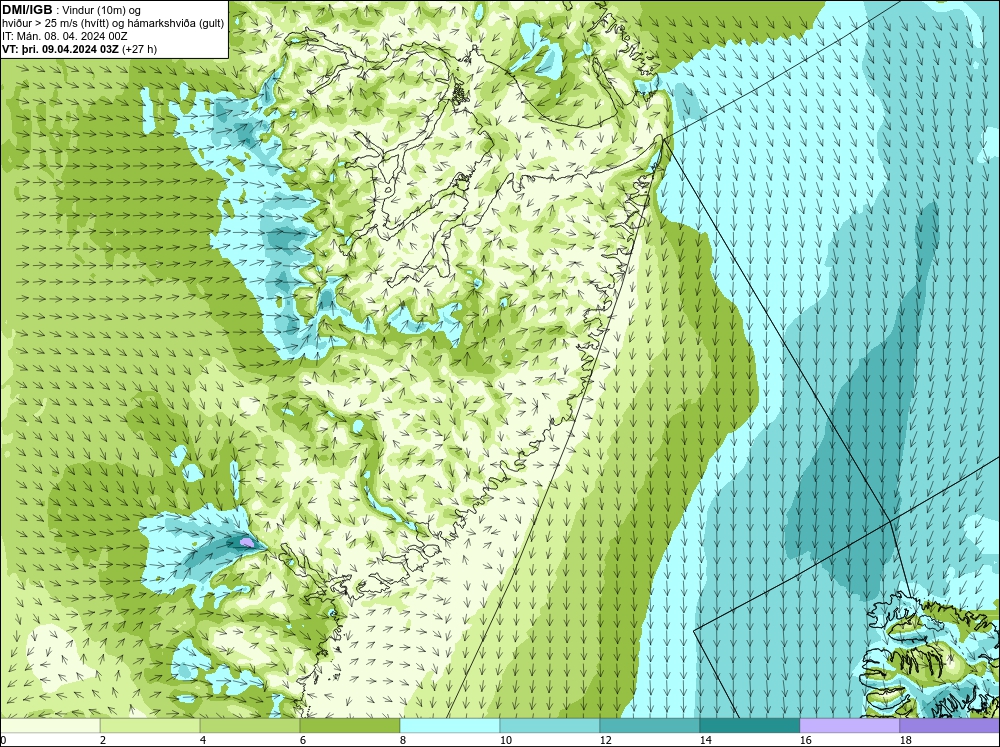Click the 'VT: þri. 09.04.2024 03Z' valid time
Viewport: 1000px width, 747px height.
[61, 49]
